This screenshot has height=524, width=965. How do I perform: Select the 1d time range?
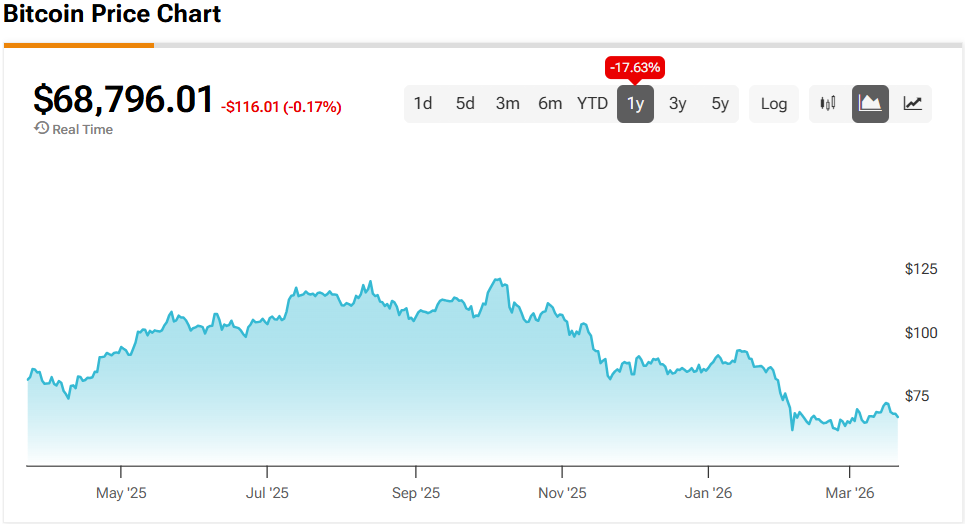click(x=423, y=104)
